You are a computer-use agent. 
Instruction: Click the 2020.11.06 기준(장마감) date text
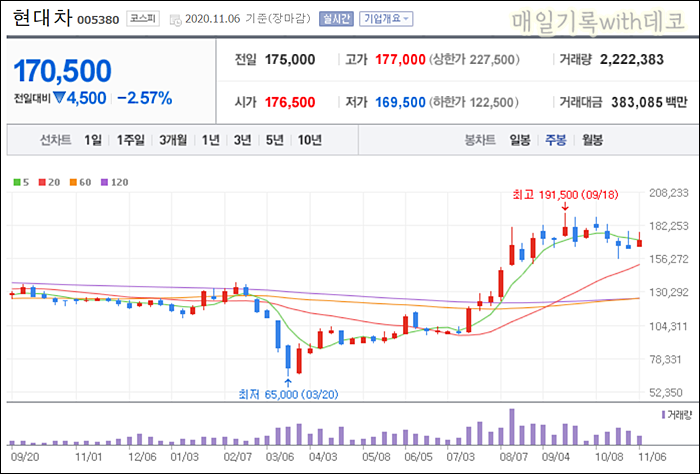tap(247, 19)
